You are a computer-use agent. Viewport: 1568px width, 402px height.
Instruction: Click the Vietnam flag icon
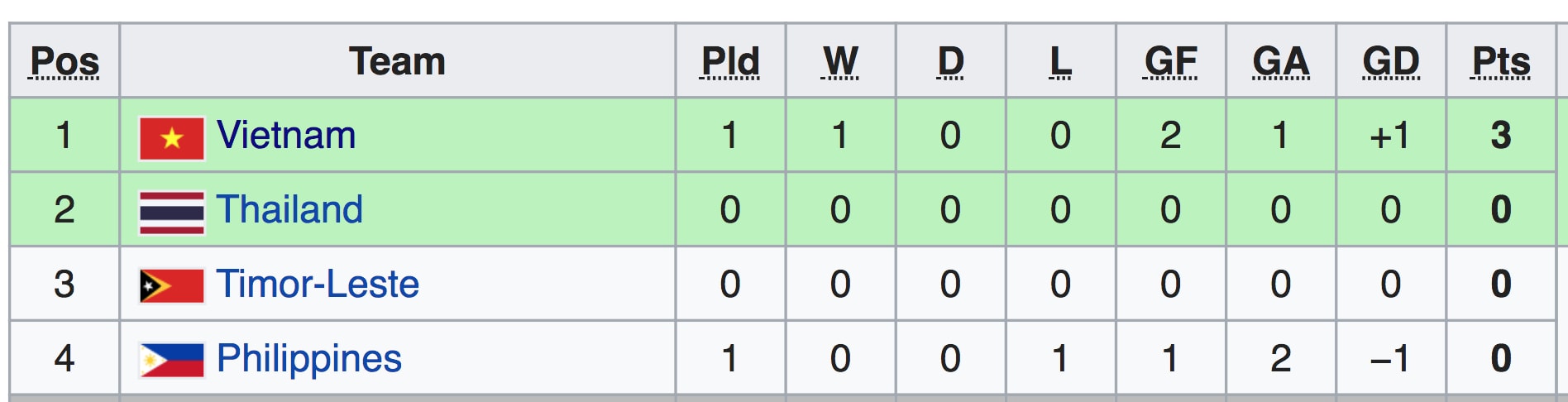point(171,138)
